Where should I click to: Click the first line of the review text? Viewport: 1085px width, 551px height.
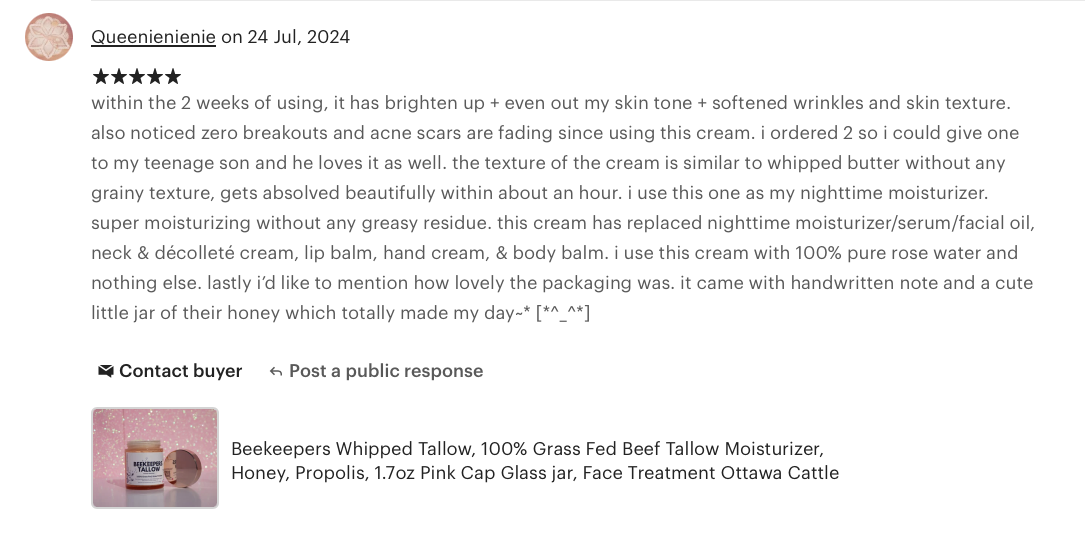pyautogui.click(x=551, y=103)
